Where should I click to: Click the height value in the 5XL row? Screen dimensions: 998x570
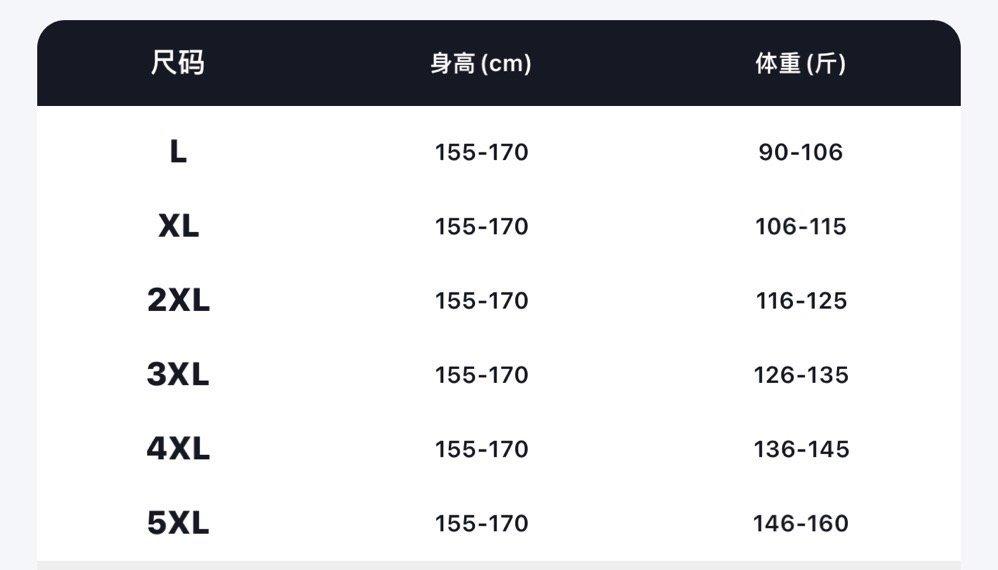[x=481, y=524]
